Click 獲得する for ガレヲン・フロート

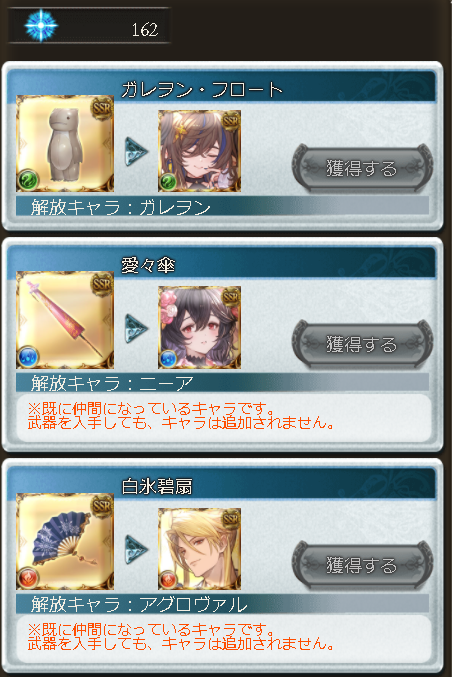(x=362, y=168)
